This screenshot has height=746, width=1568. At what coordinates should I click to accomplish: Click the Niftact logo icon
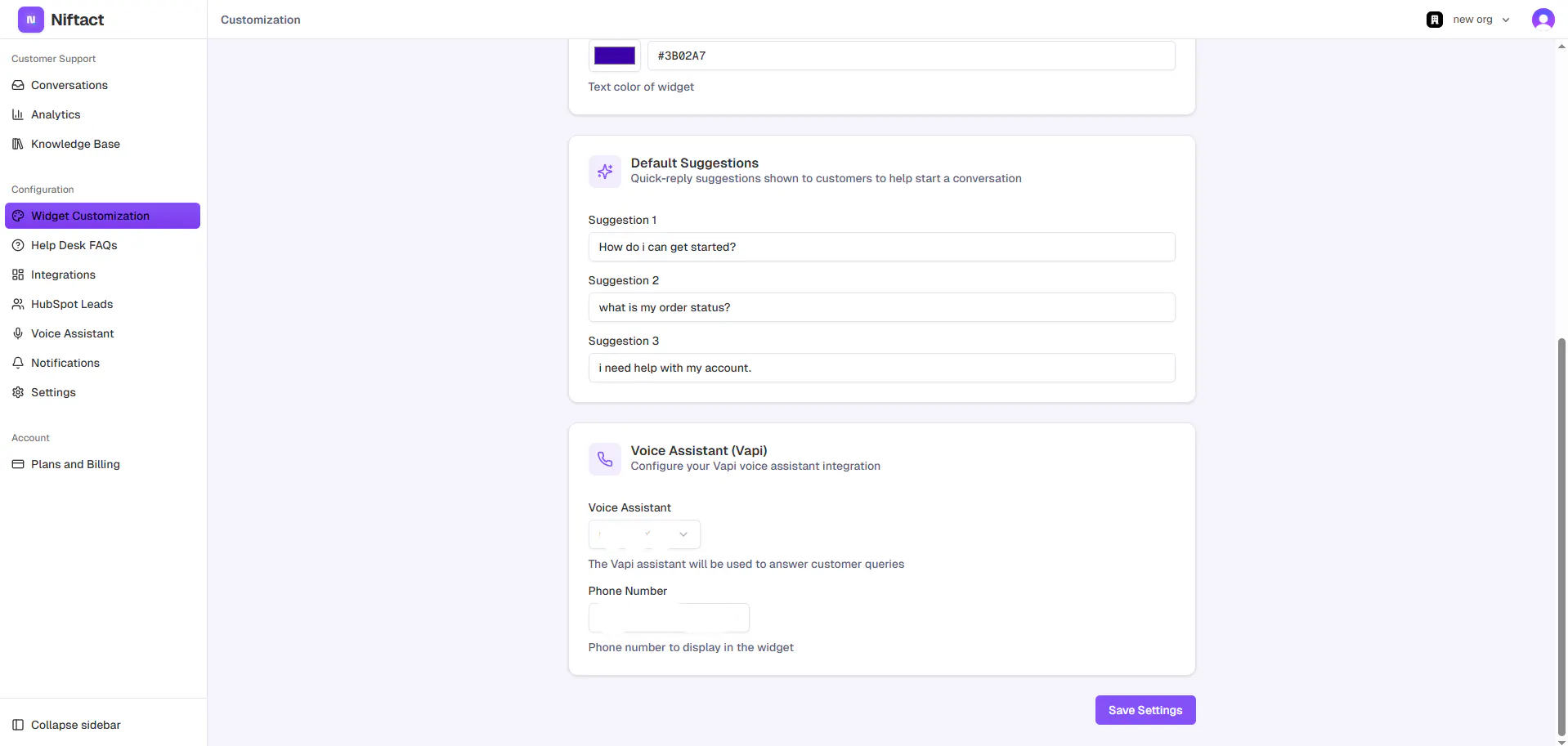click(30, 20)
